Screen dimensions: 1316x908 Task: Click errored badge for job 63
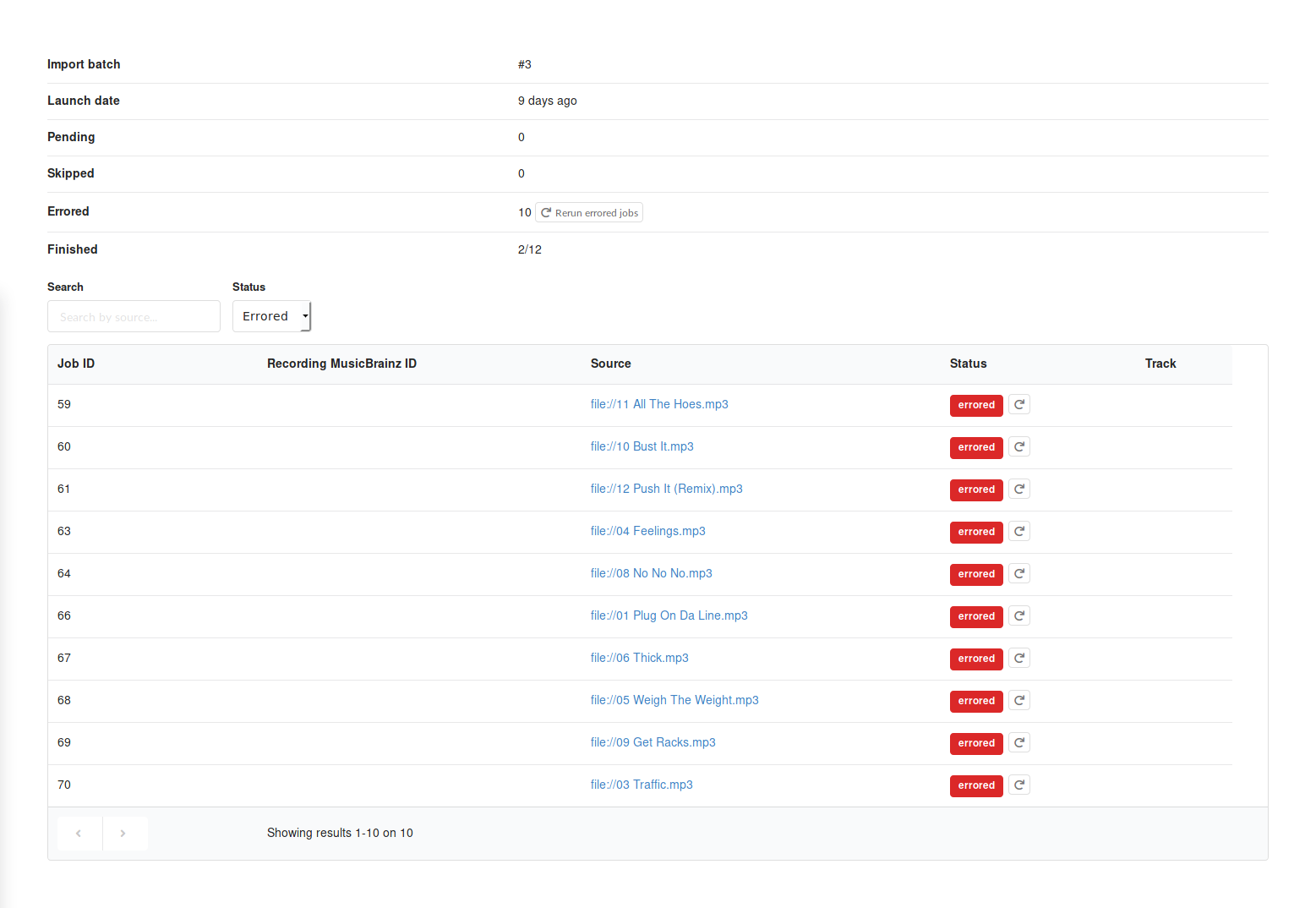pos(976,532)
